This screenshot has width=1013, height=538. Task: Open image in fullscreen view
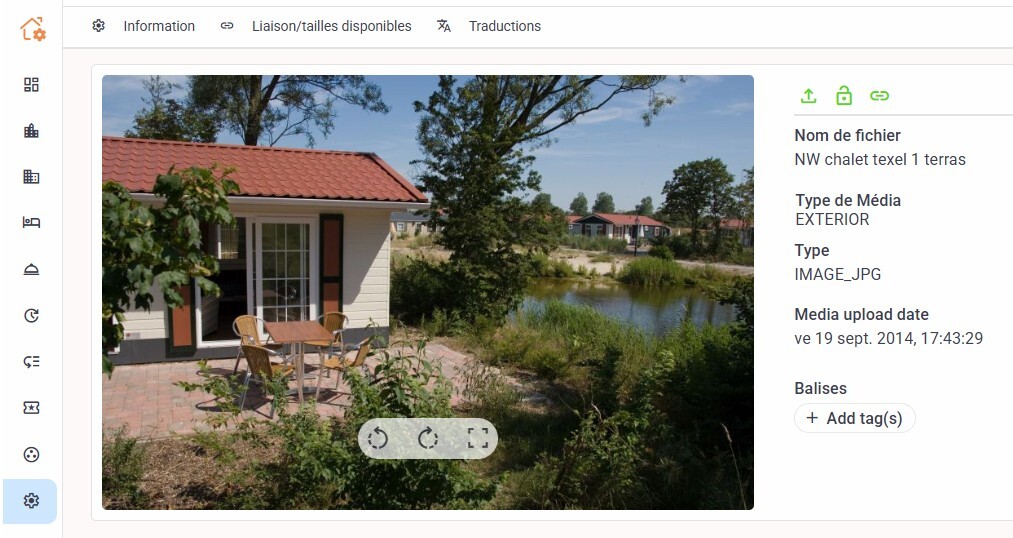click(x=477, y=439)
